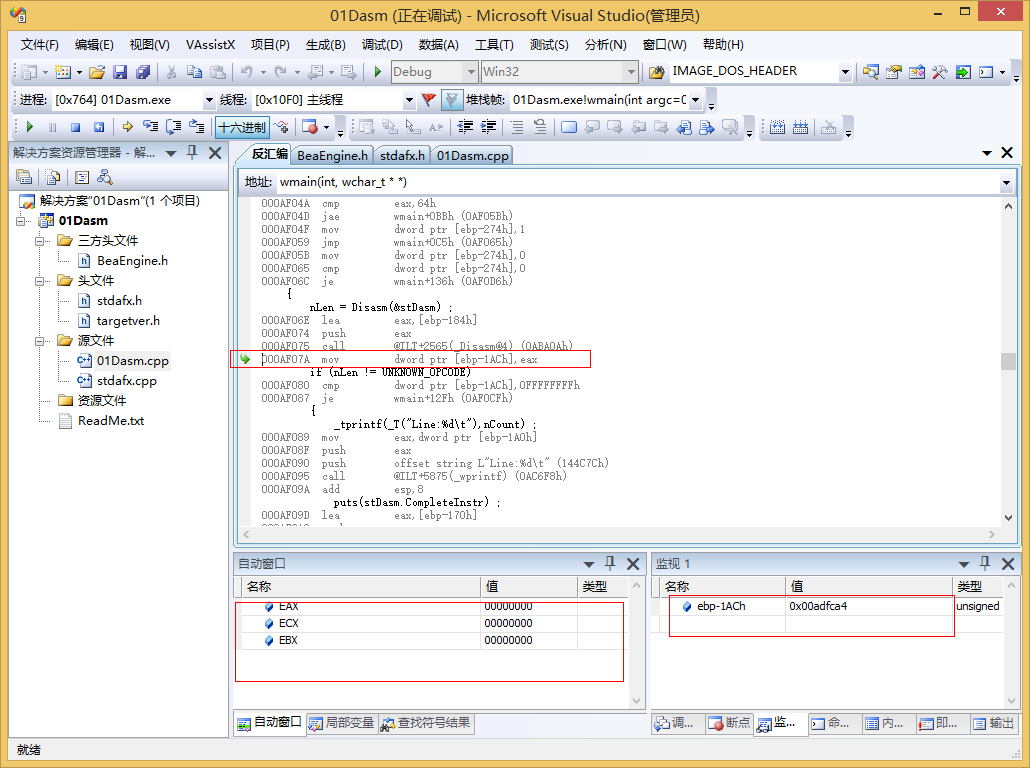Image resolution: width=1030 pixels, height=768 pixels.
Task: Step Over using the debug toolbar
Action: click(174, 127)
